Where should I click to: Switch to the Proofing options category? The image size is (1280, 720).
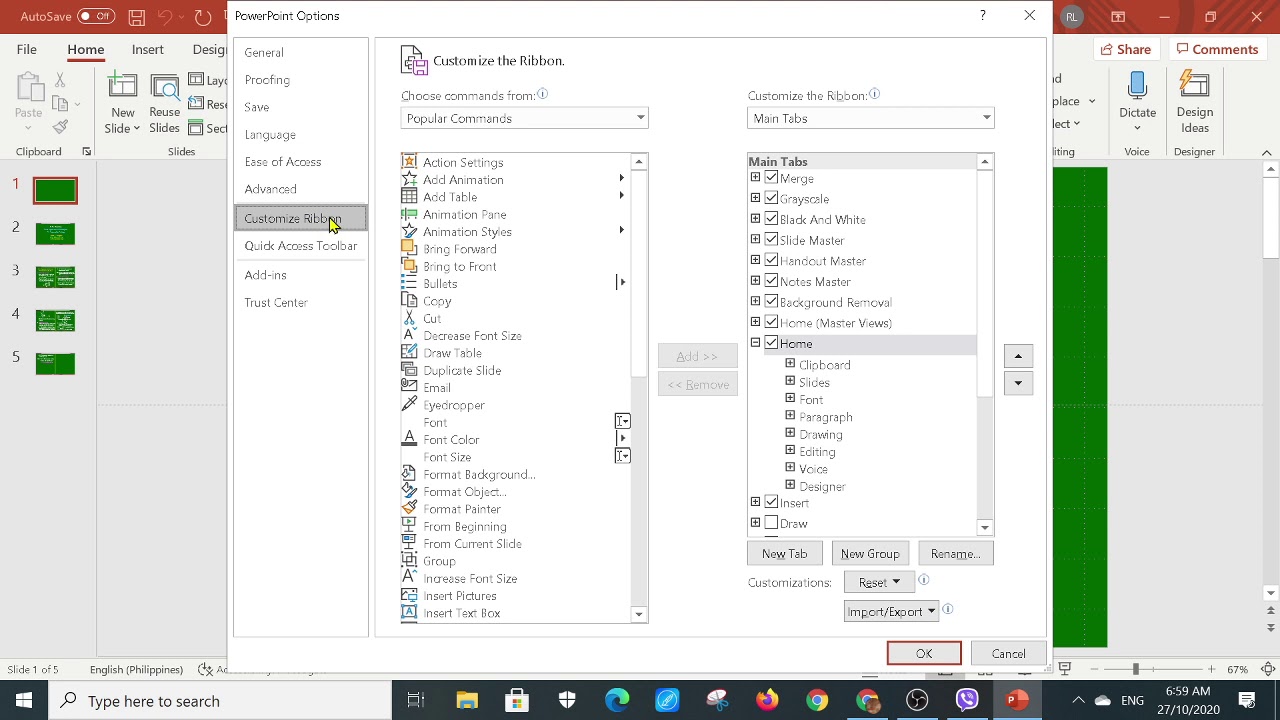[x=267, y=80]
